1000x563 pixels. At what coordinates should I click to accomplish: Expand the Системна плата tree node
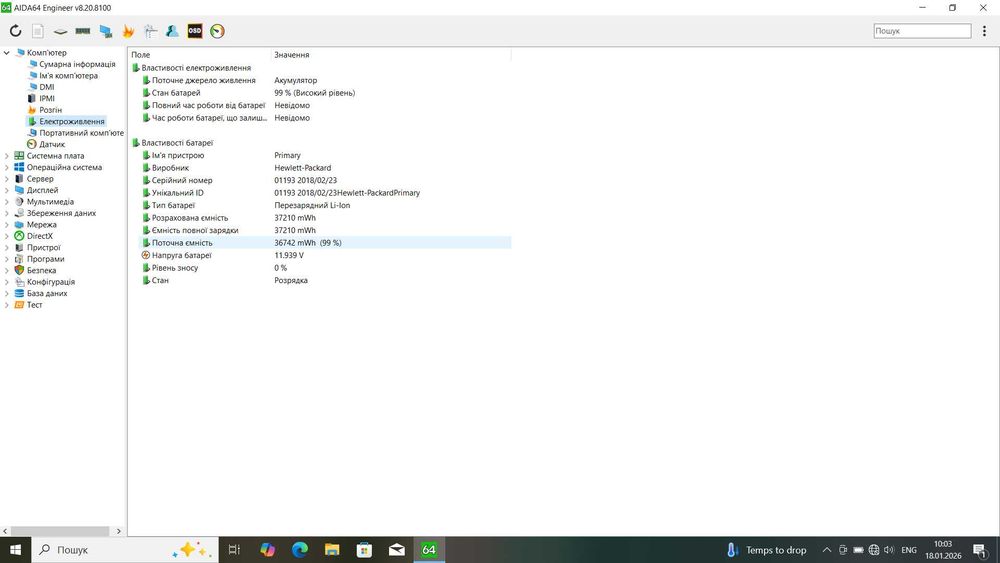(x=6, y=156)
